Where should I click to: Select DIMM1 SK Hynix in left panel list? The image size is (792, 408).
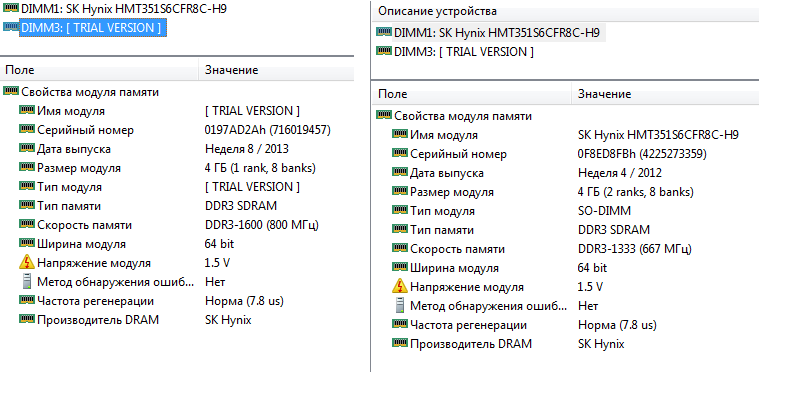tap(124, 9)
